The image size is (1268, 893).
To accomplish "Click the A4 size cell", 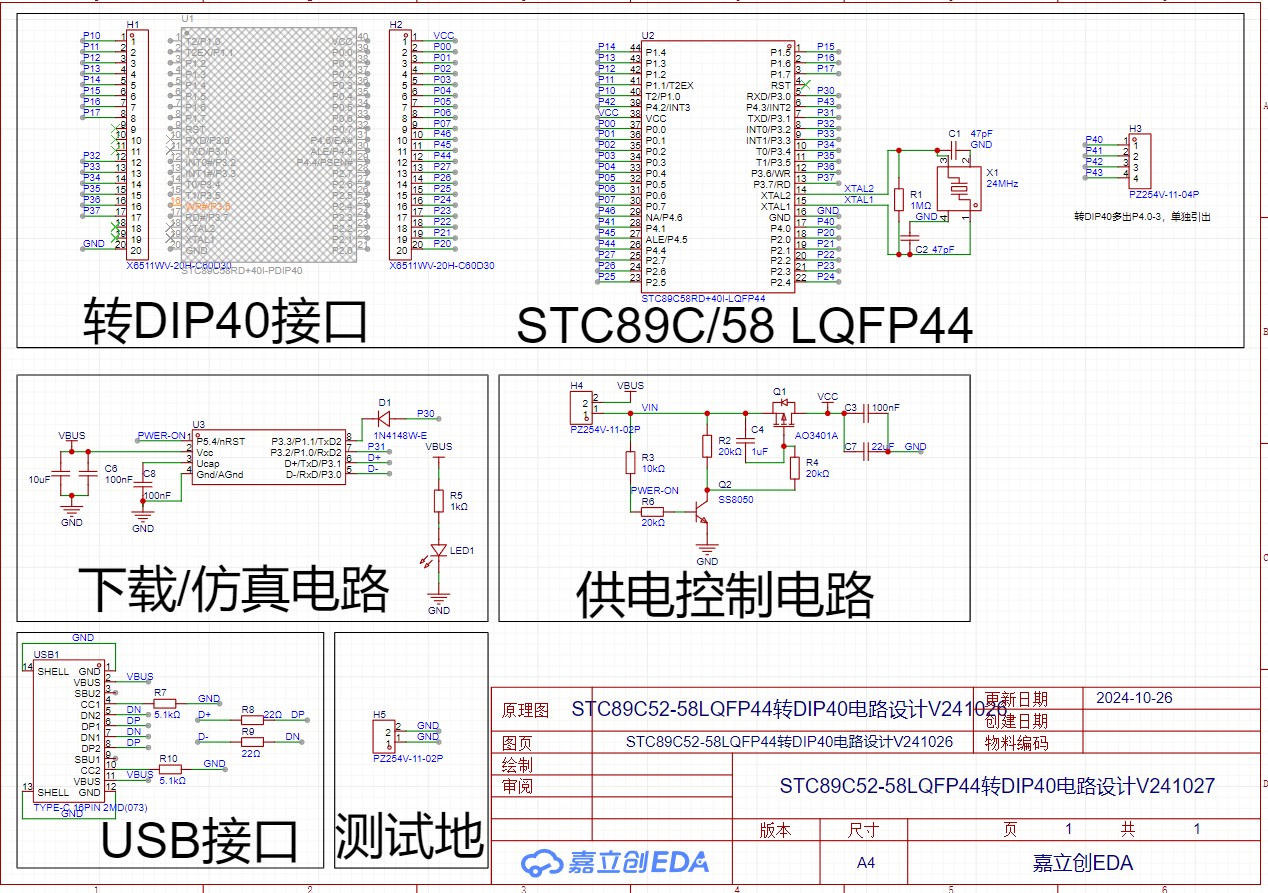I will click(866, 863).
